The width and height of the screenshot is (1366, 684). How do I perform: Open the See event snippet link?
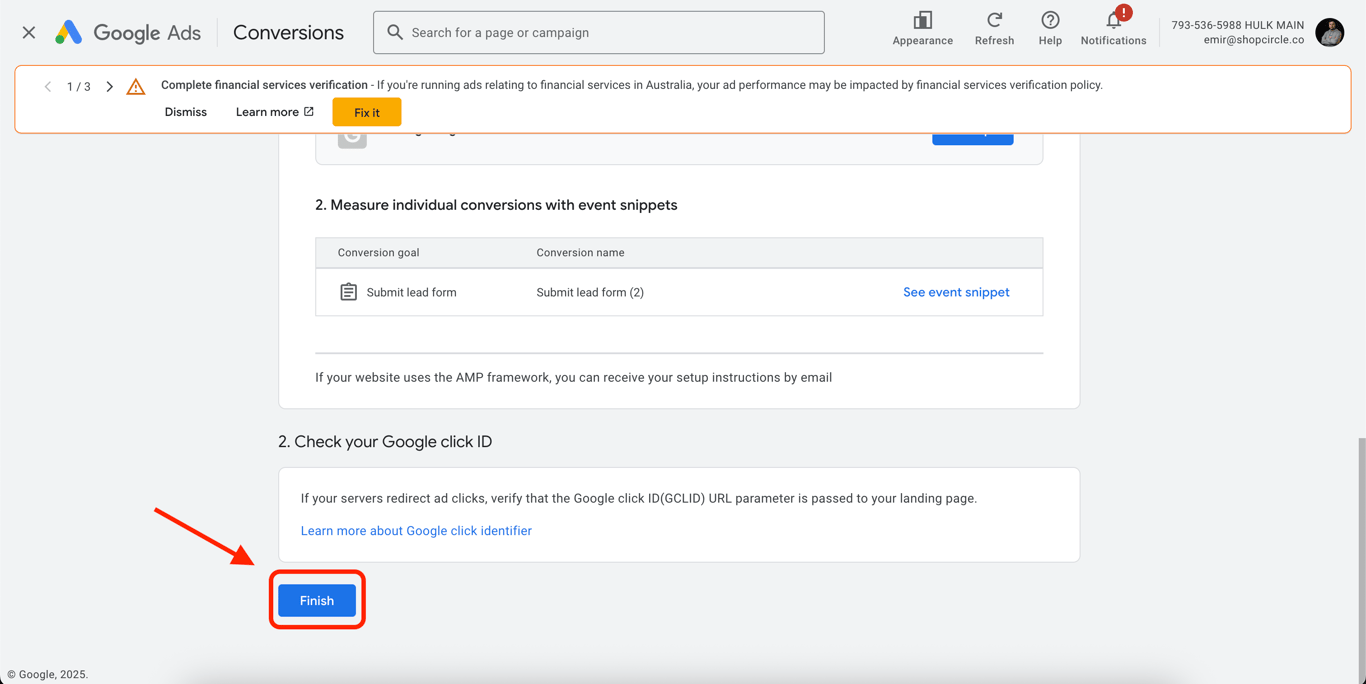click(x=956, y=292)
